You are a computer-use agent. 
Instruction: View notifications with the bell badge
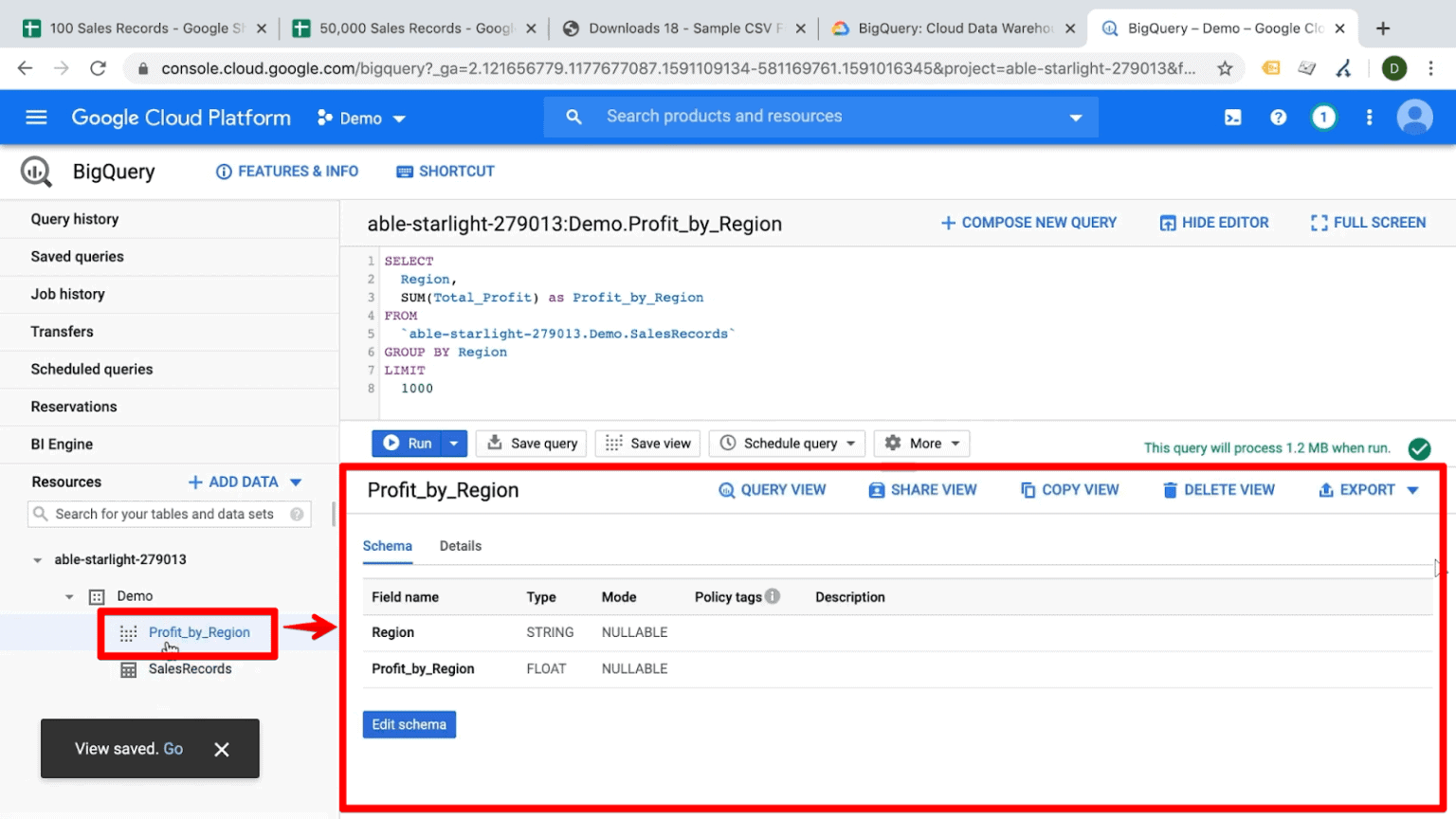[1323, 117]
